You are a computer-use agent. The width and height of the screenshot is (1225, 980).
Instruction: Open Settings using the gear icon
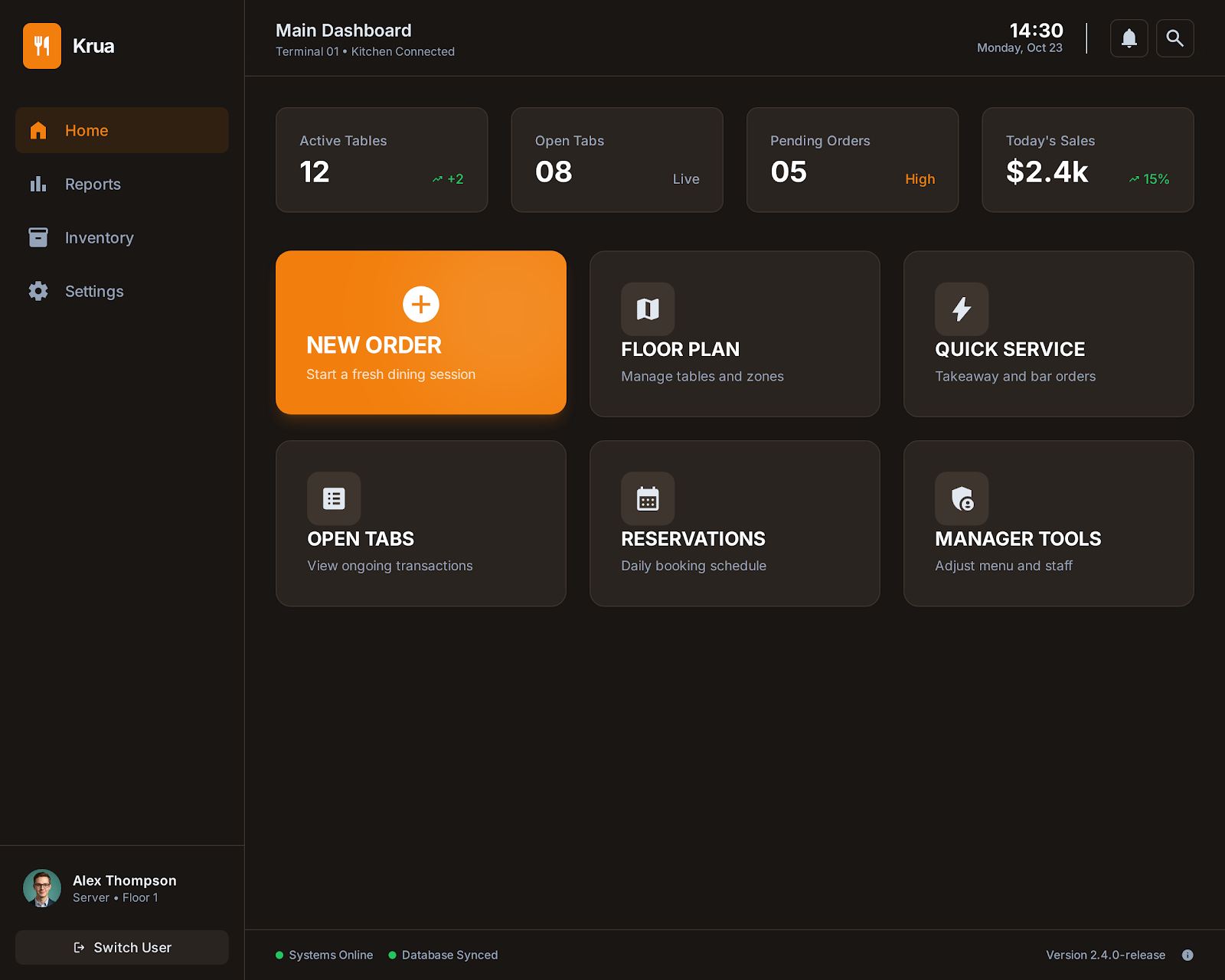(x=38, y=291)
